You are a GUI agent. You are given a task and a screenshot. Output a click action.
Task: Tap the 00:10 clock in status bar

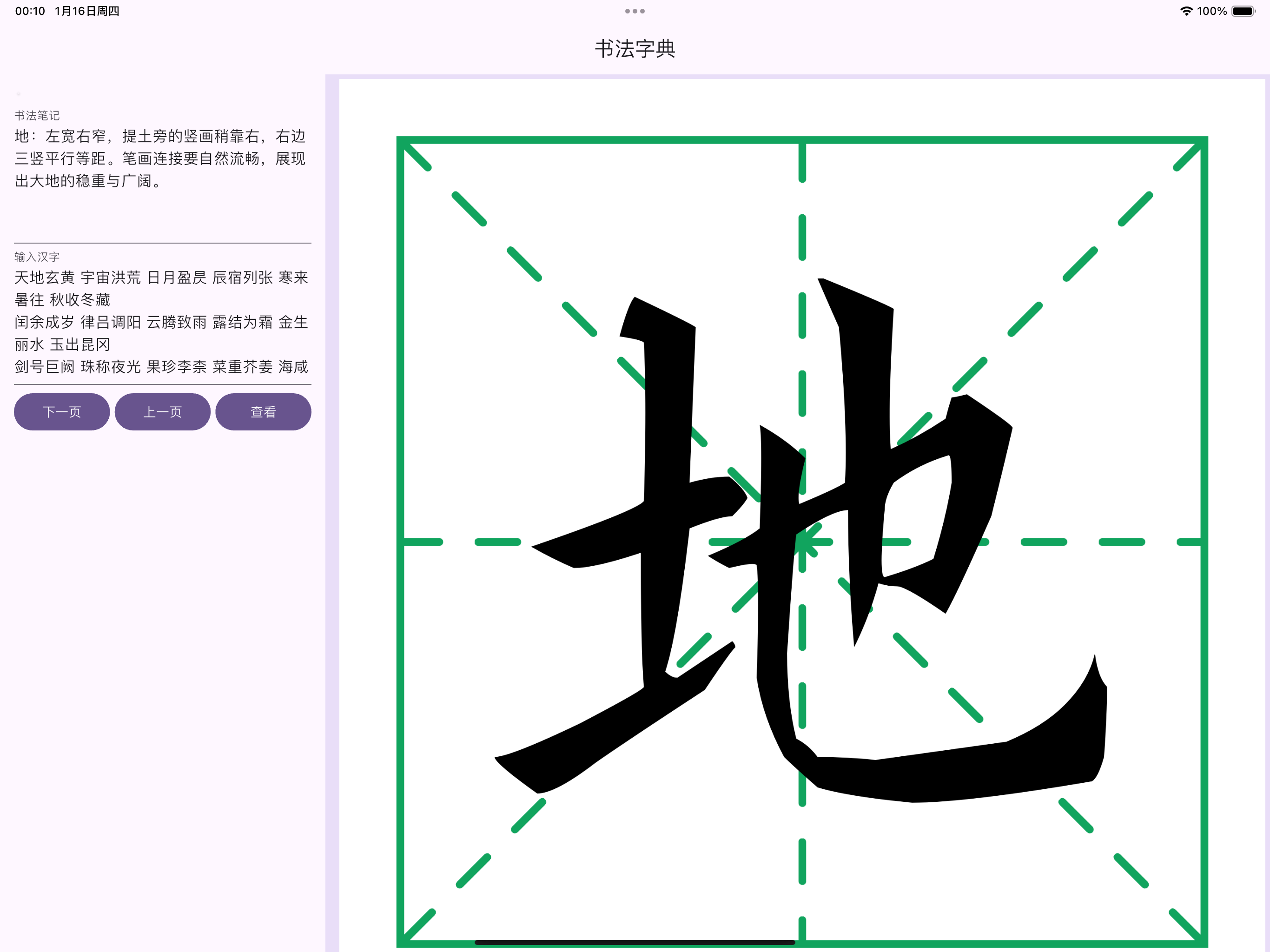click(x=30, y=11)
